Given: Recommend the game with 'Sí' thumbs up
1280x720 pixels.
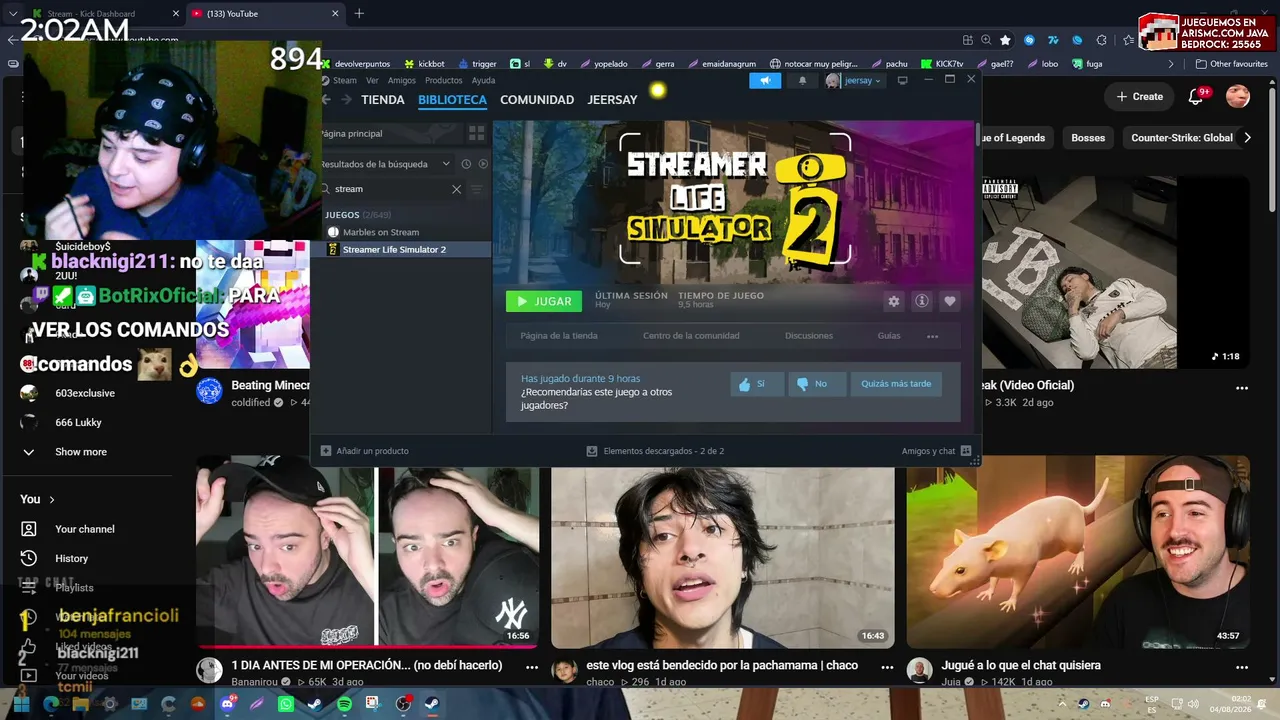Looking at the screenshot, I should tap(757, 384).
